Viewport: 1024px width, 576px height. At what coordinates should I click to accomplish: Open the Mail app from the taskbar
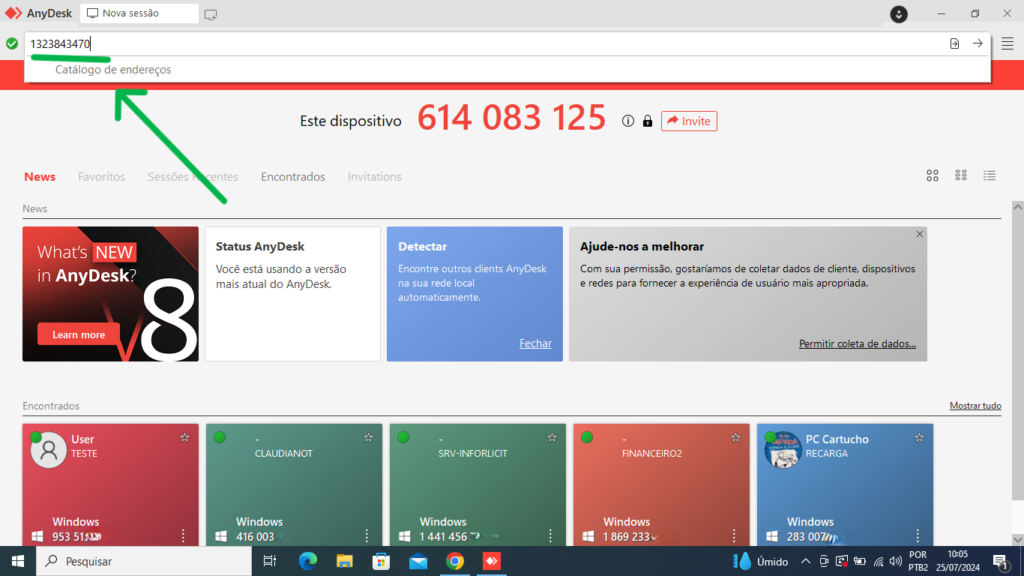coord(418,561)
